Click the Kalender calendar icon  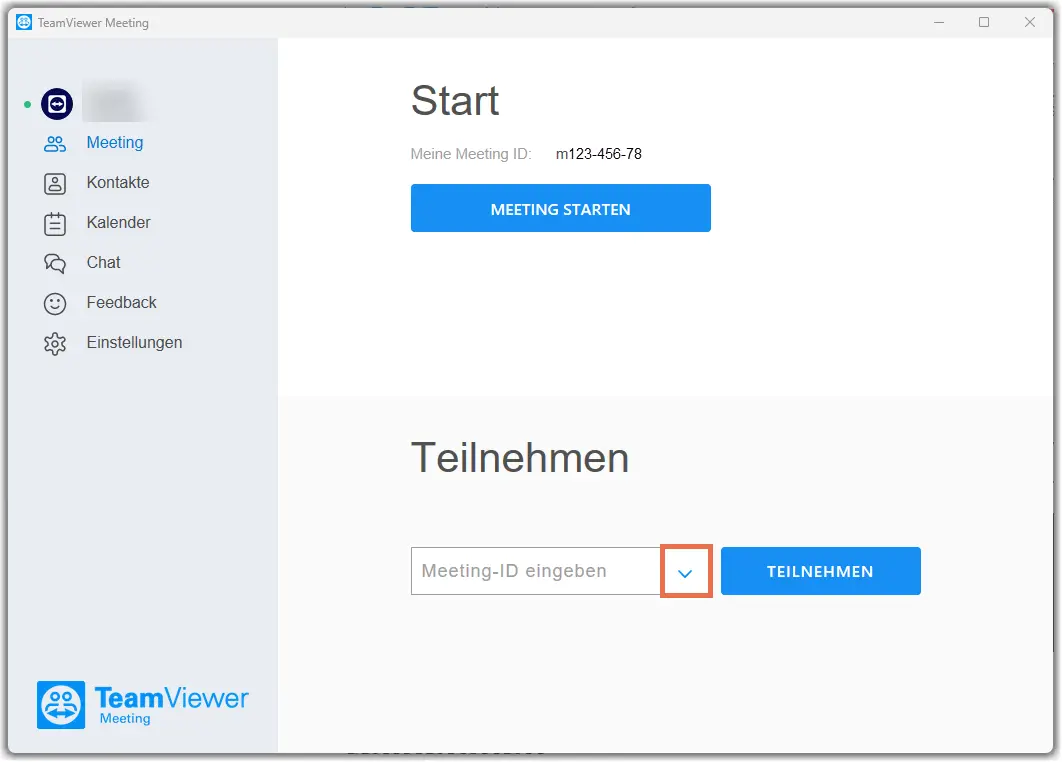point(55,224)
